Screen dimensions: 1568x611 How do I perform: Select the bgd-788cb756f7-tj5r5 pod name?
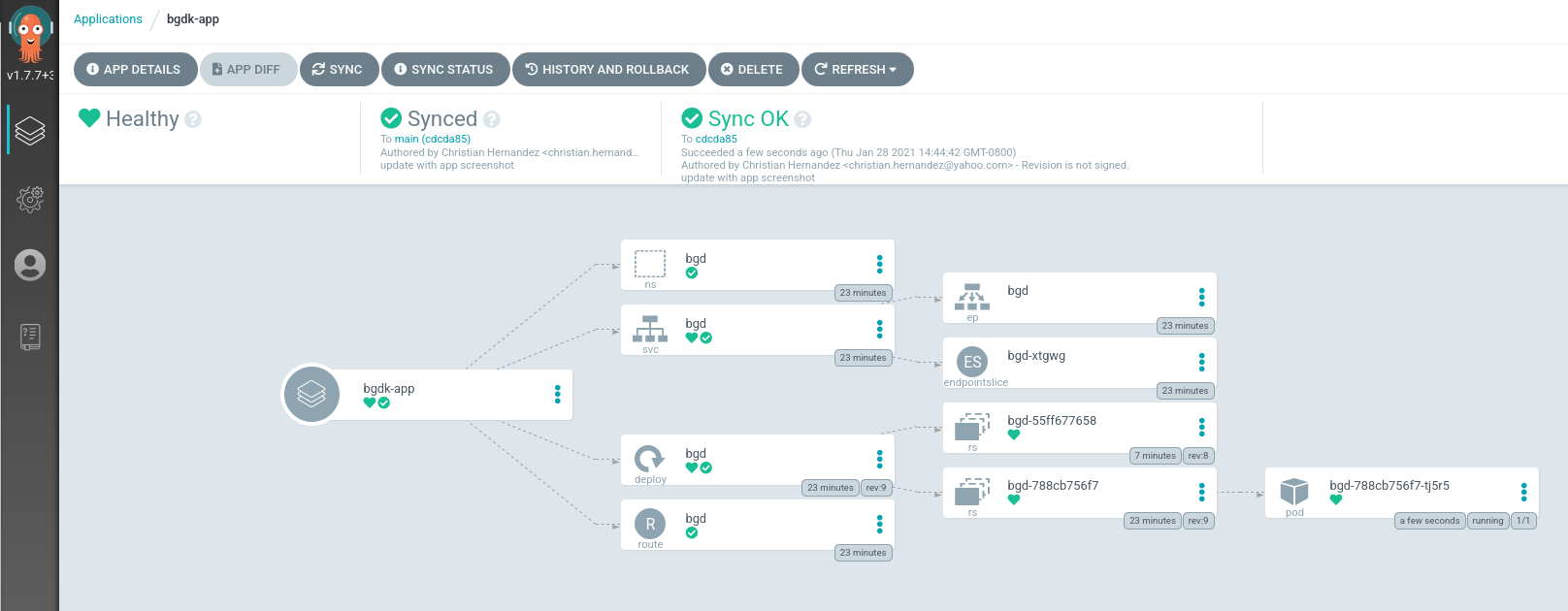[1389, 485]
